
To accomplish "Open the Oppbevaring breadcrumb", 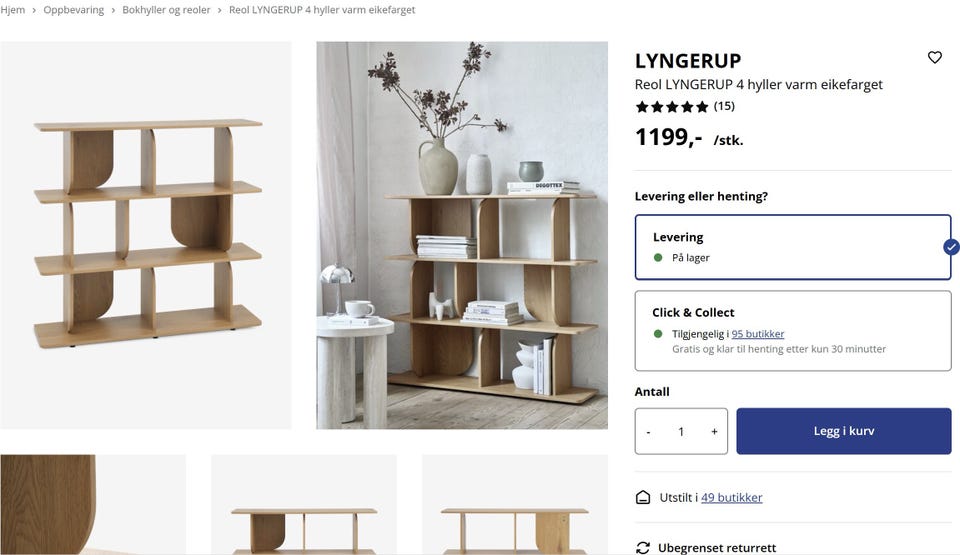I will pyautogui.click(x=73, y=10).
